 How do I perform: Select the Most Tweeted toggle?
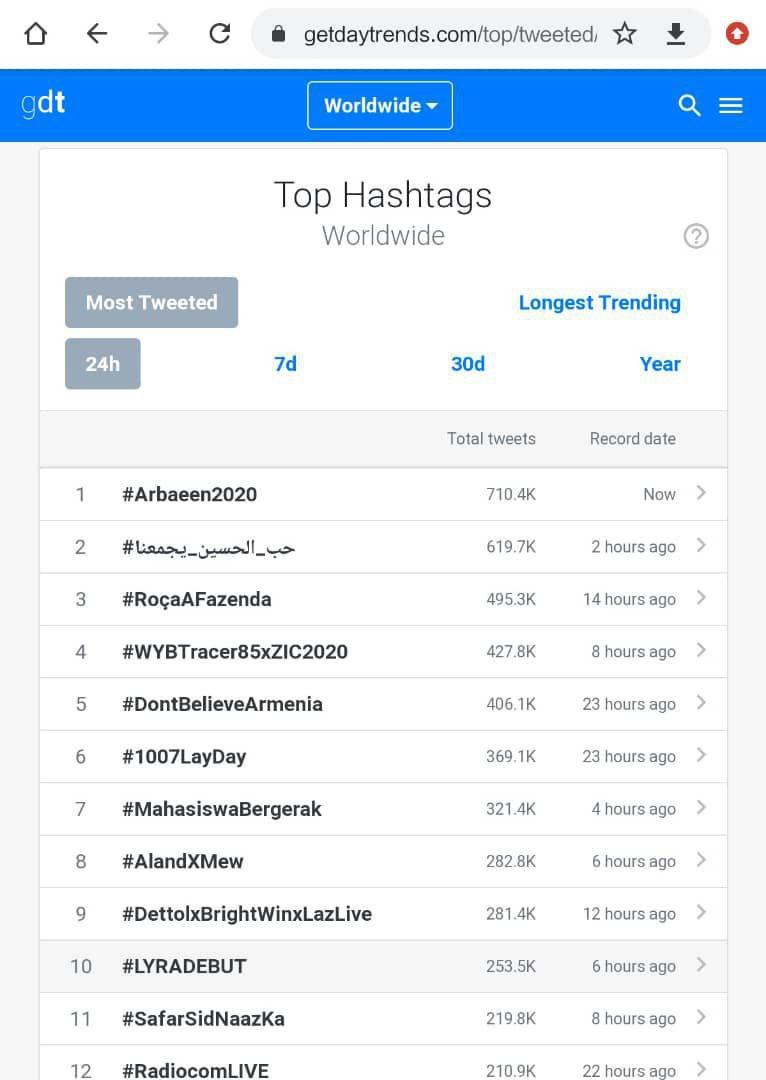tap(152, 302)
